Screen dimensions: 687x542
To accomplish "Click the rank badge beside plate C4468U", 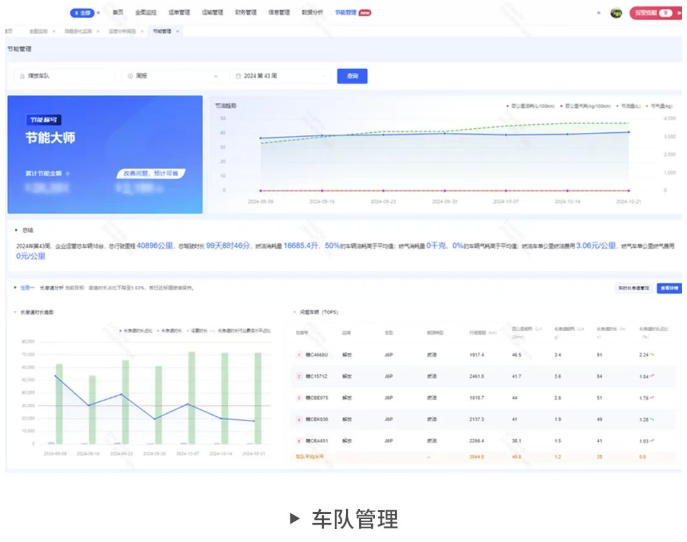I will pos(299,354).
